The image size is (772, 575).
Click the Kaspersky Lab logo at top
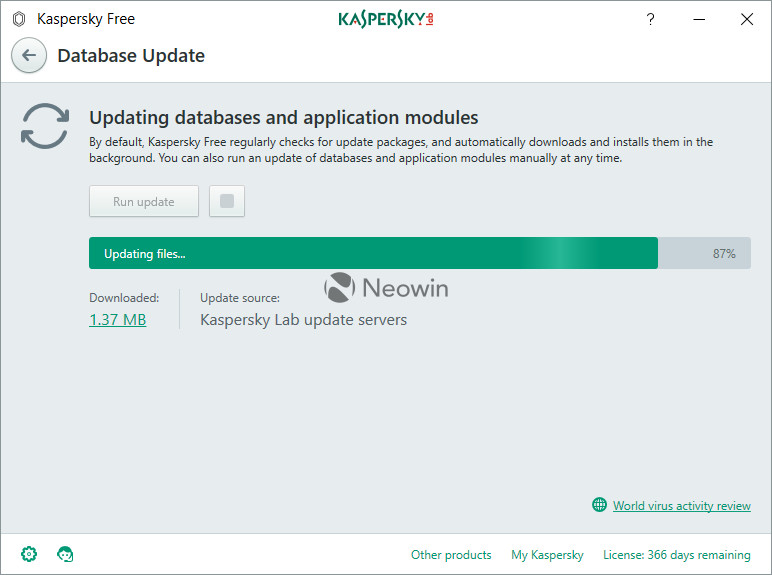(386, 19)
